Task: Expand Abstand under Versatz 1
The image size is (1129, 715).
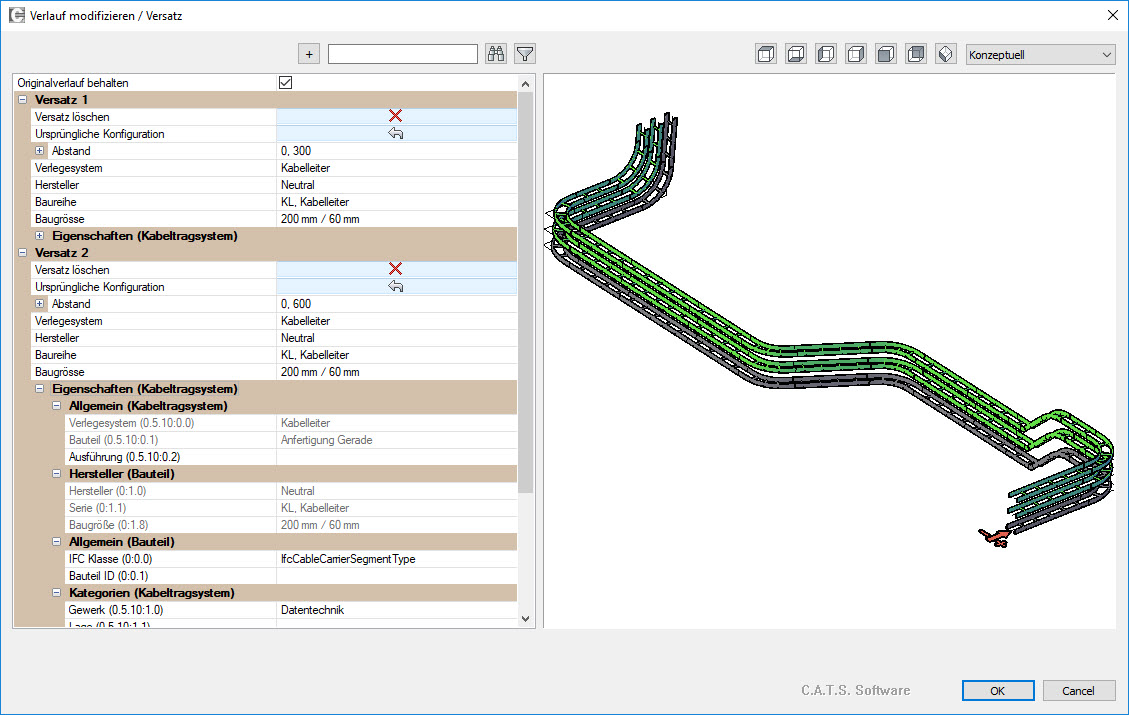Action: pyautogui.click(x=40, y=151)
